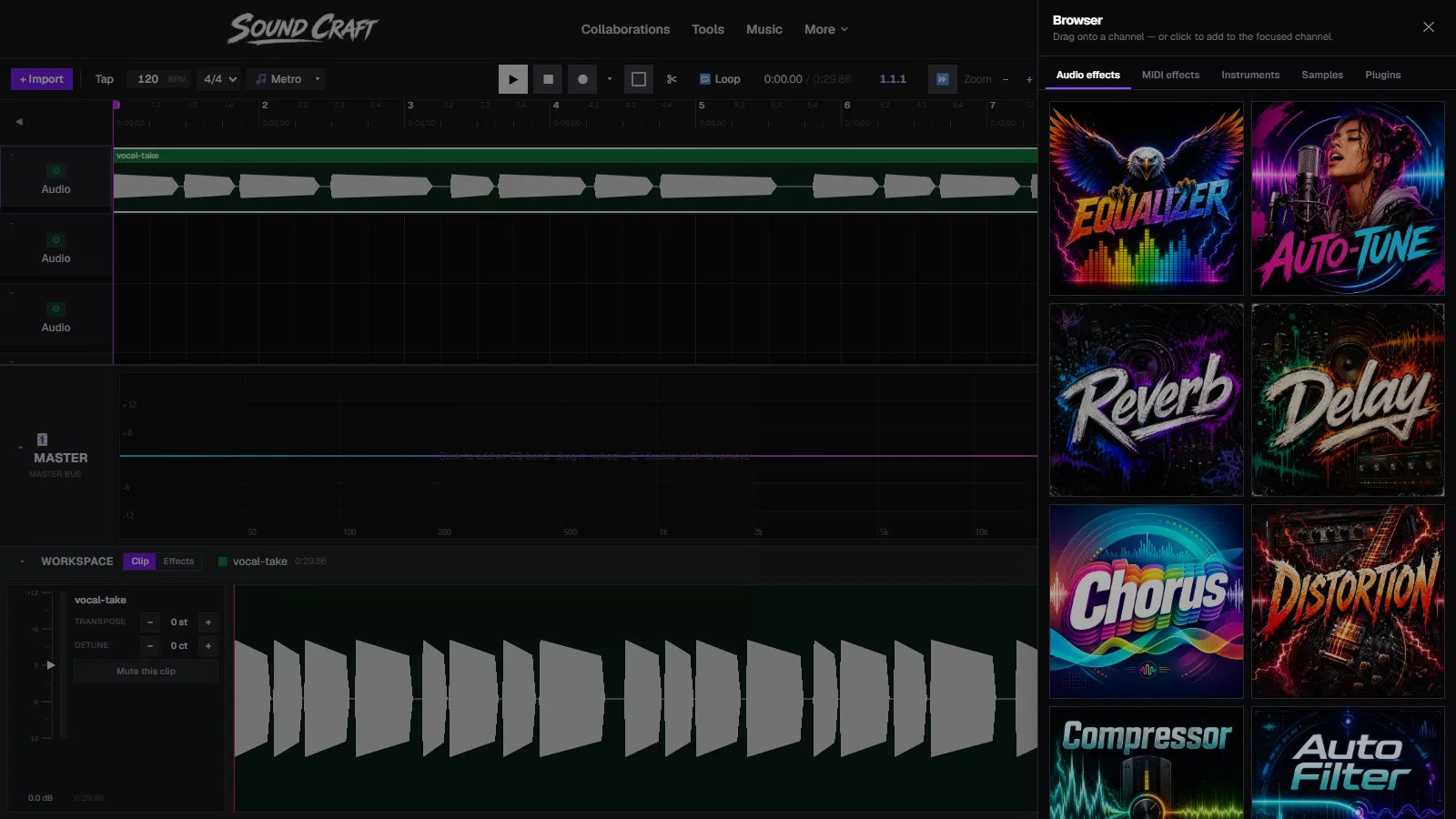This screenshot has height=819, width=1456.
Task: Click the Import button
Action: (x=42, y=79)
